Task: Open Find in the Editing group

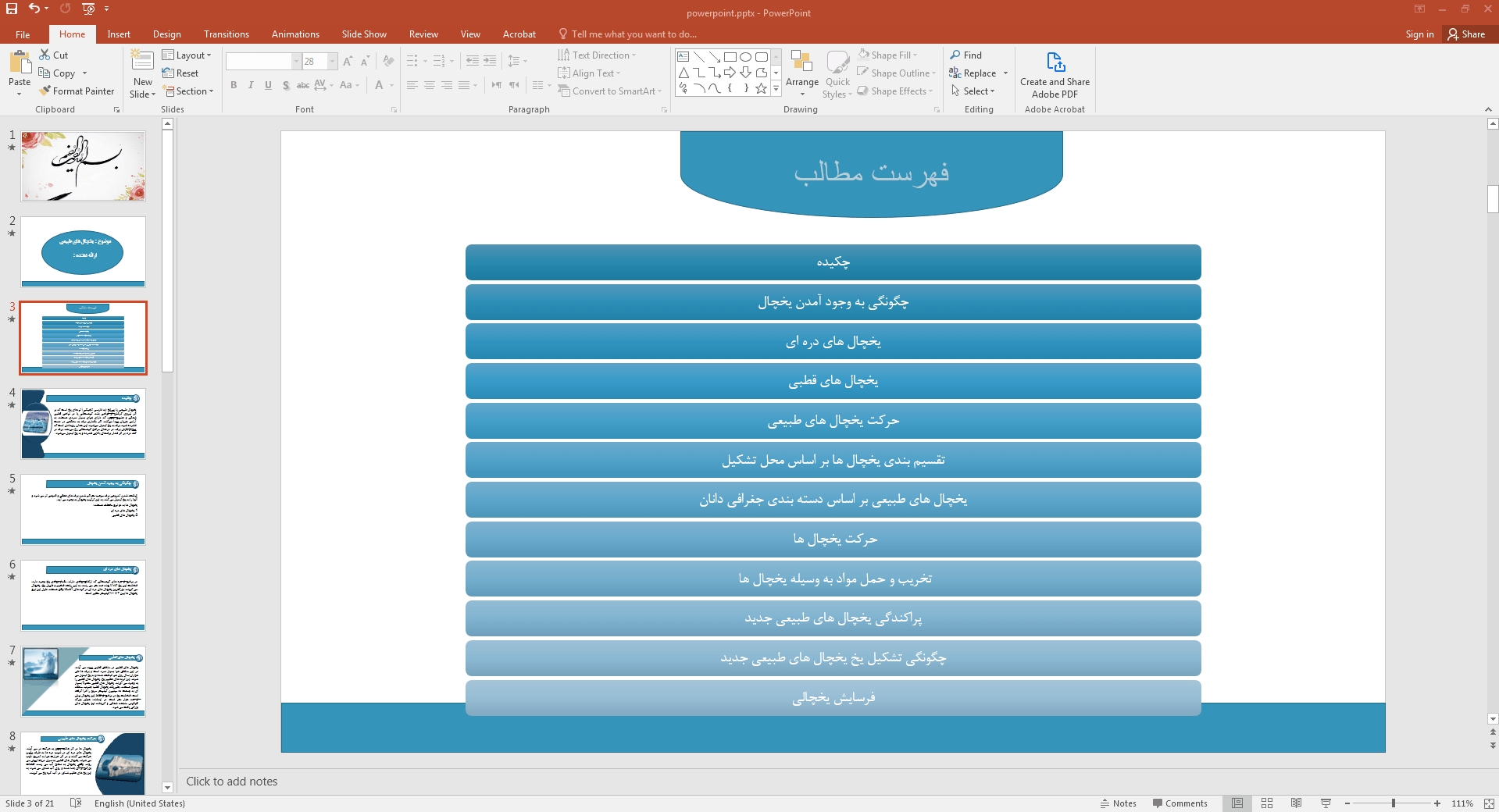Action: pos(966,55)
